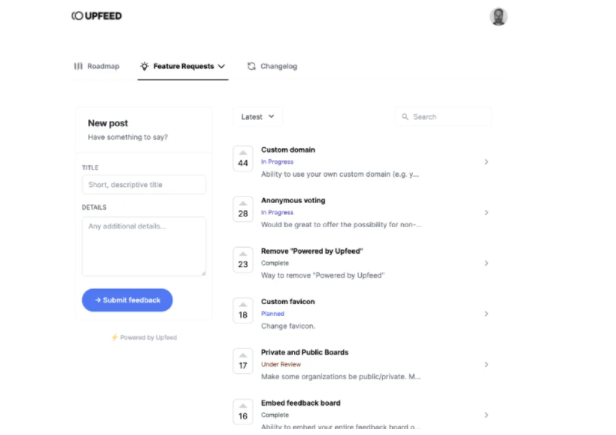616x435 pixels.
Task: Switch to the Roadmap tab
Action: (96, 66)
